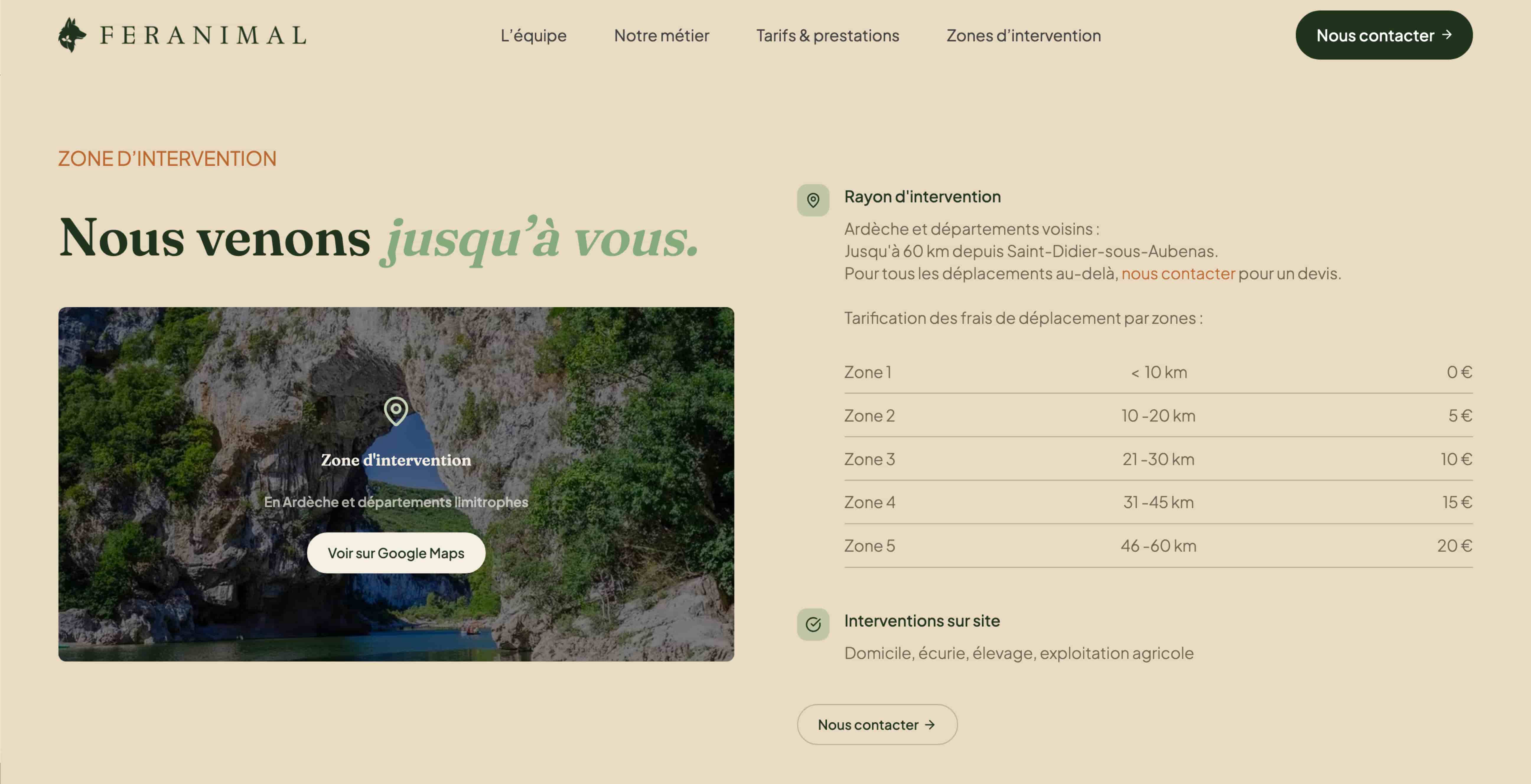Image resolution: width=1531 pixels, height=784 pixels.
Task: Select the Zone 2 row label
Action: 869,415
